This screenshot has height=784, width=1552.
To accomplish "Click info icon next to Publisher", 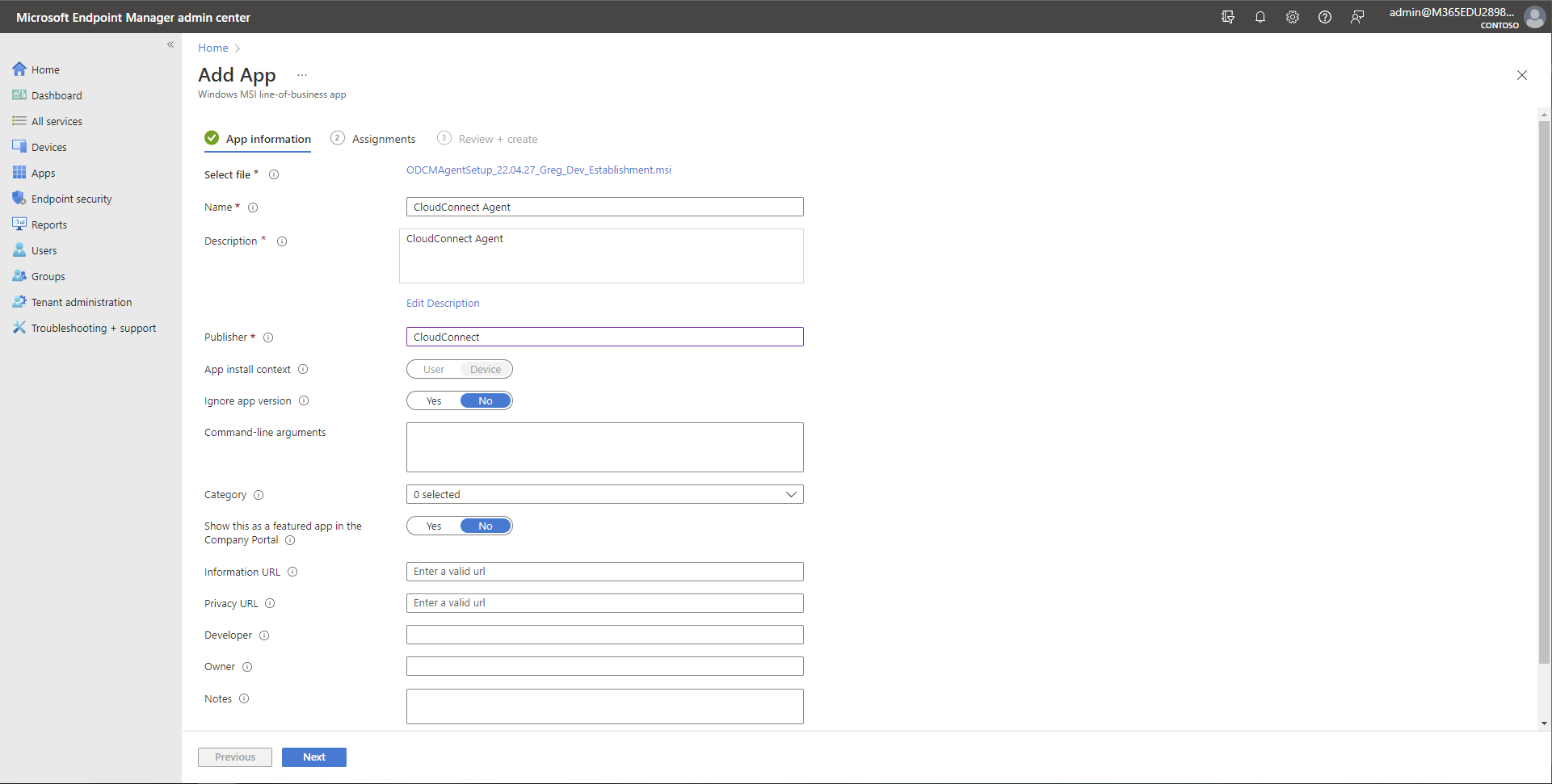I will pos(268,337).
